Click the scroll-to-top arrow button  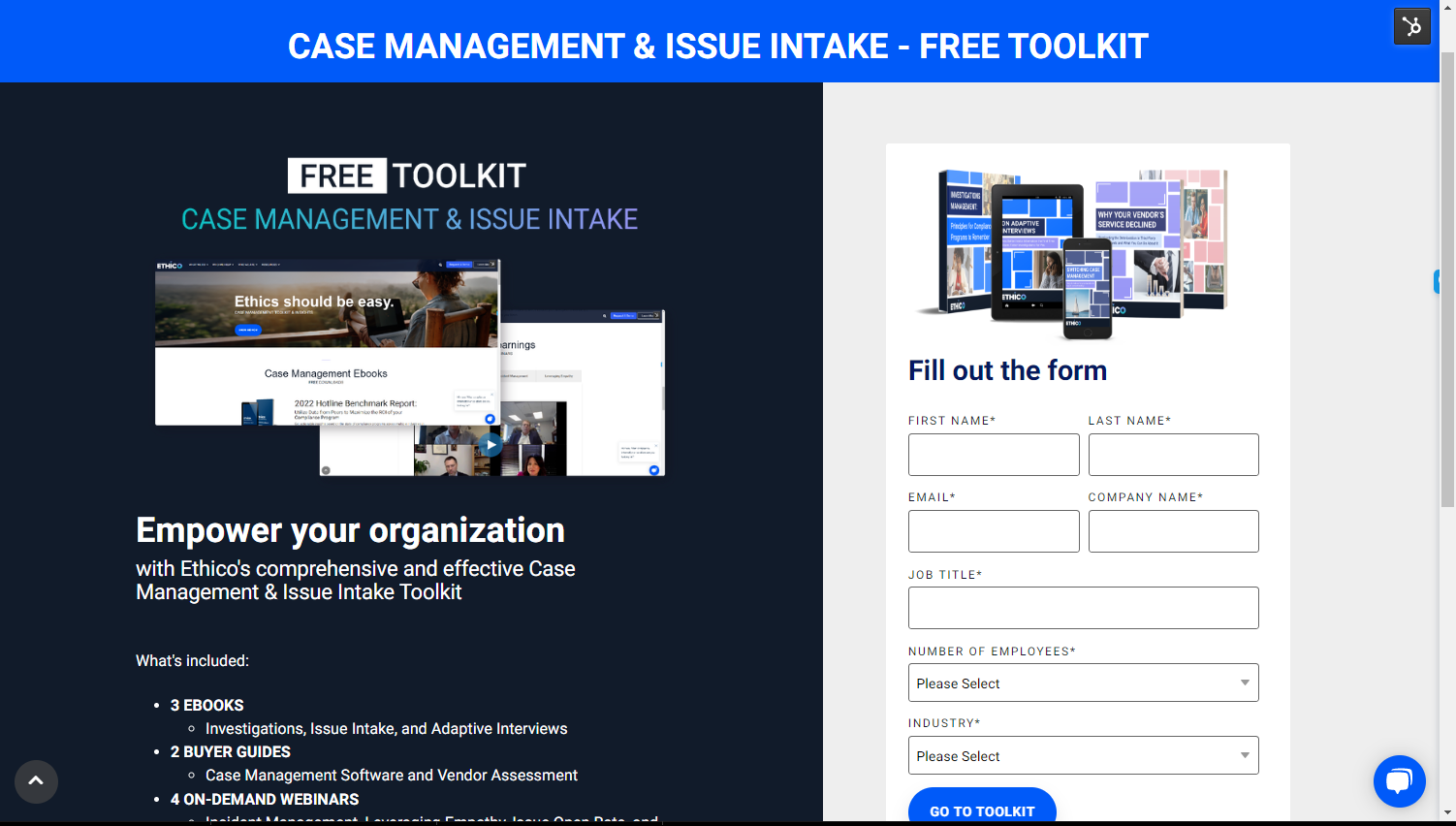coord(36,781)
